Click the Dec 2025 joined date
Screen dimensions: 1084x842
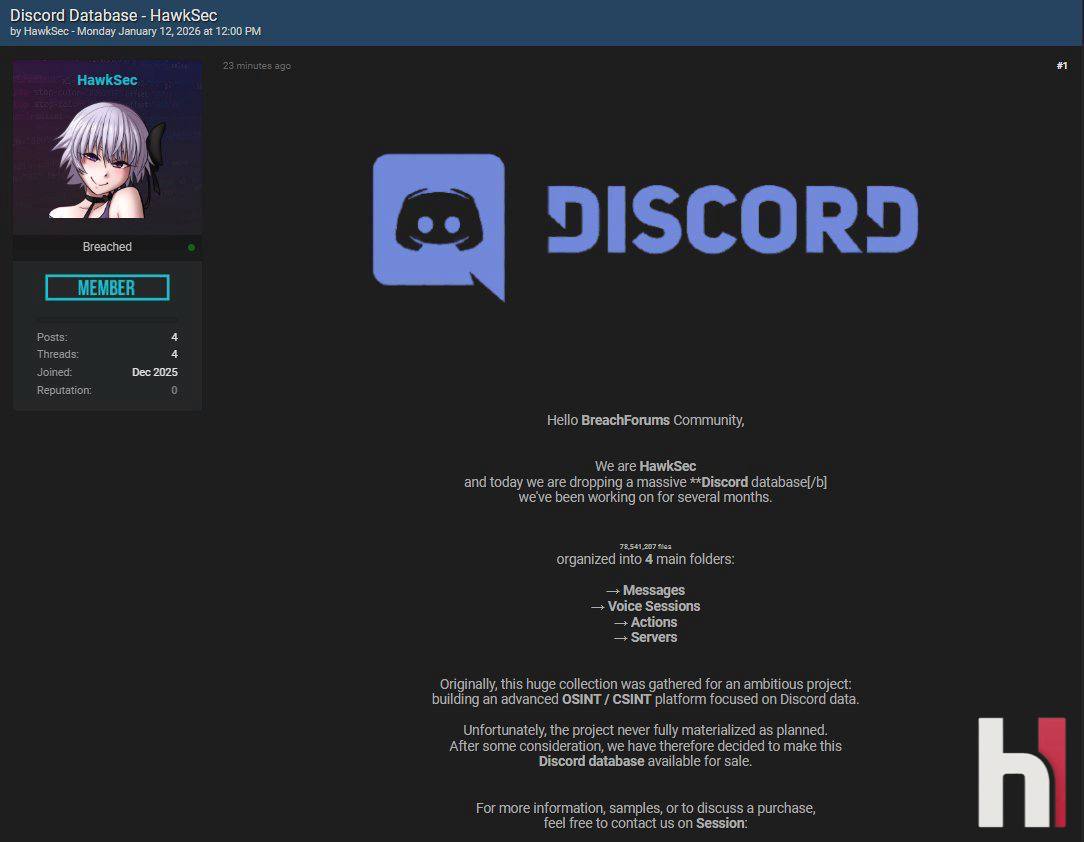click(155, 372)
